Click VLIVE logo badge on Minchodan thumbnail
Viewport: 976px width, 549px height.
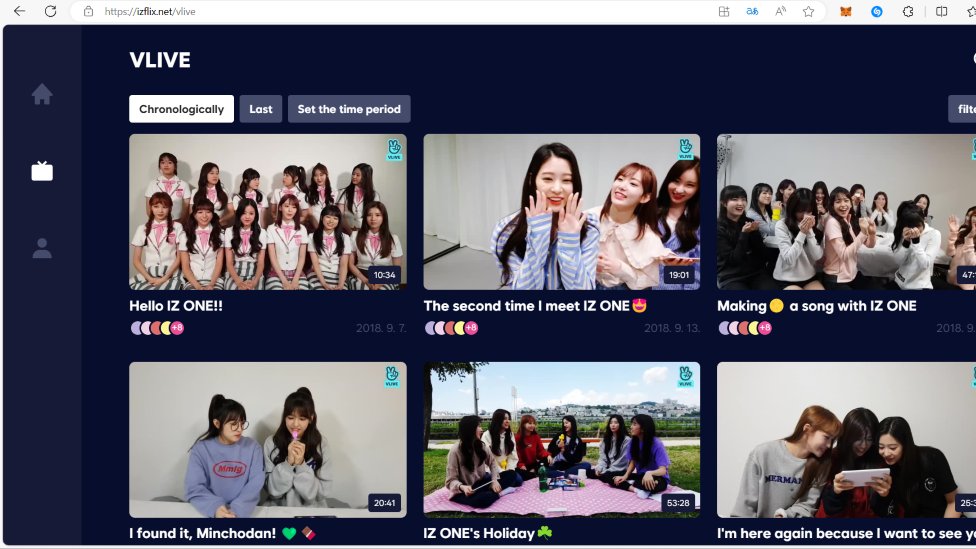pyautogui.click(x=392, y=377)
